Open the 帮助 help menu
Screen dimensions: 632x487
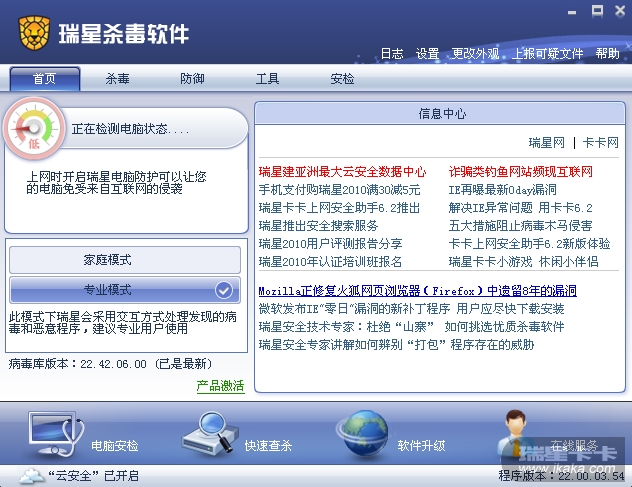[x=607, y=54]
